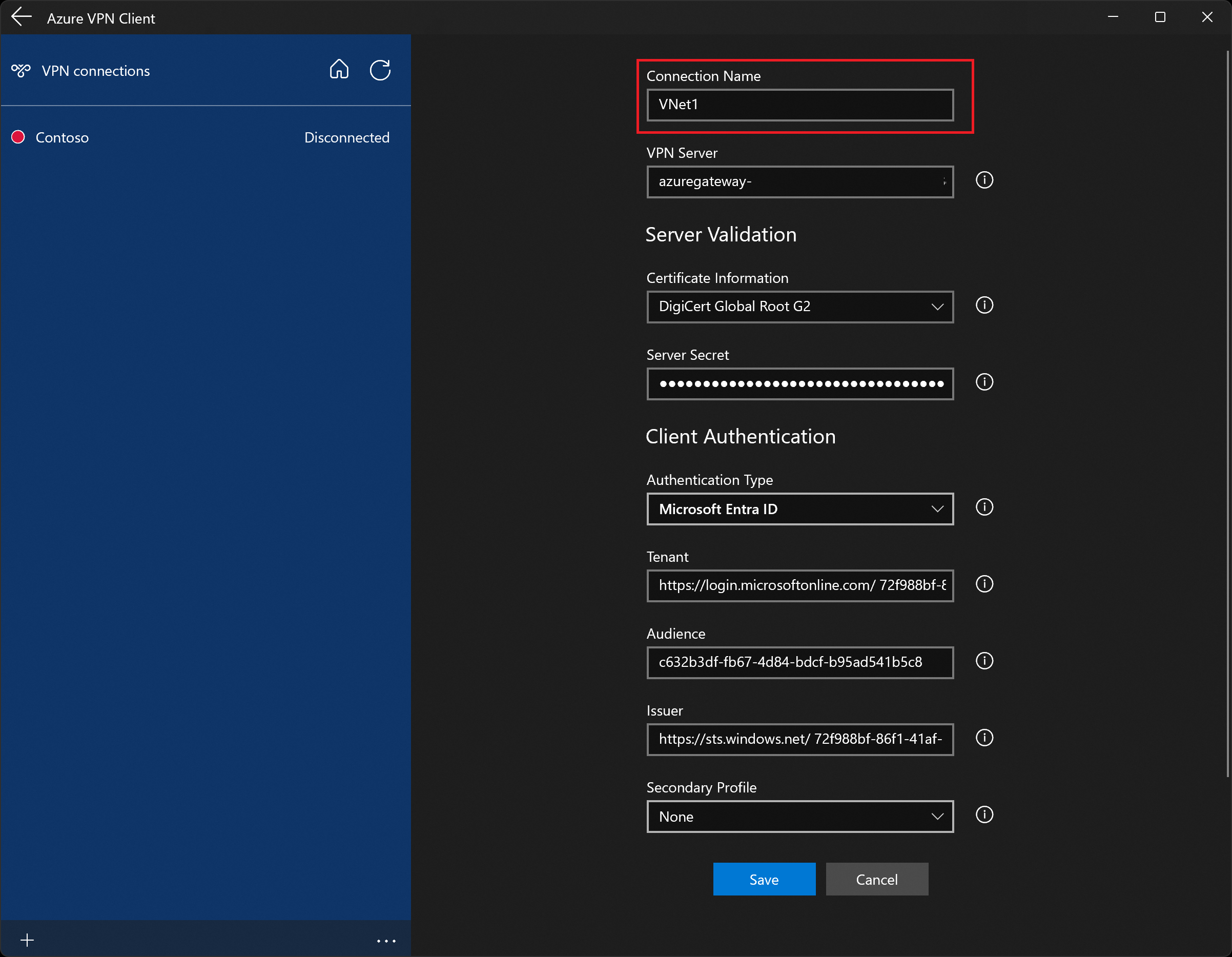Click info icon beside Issuer field
The height and width of the screenshot is (957, 1232).
984,738
